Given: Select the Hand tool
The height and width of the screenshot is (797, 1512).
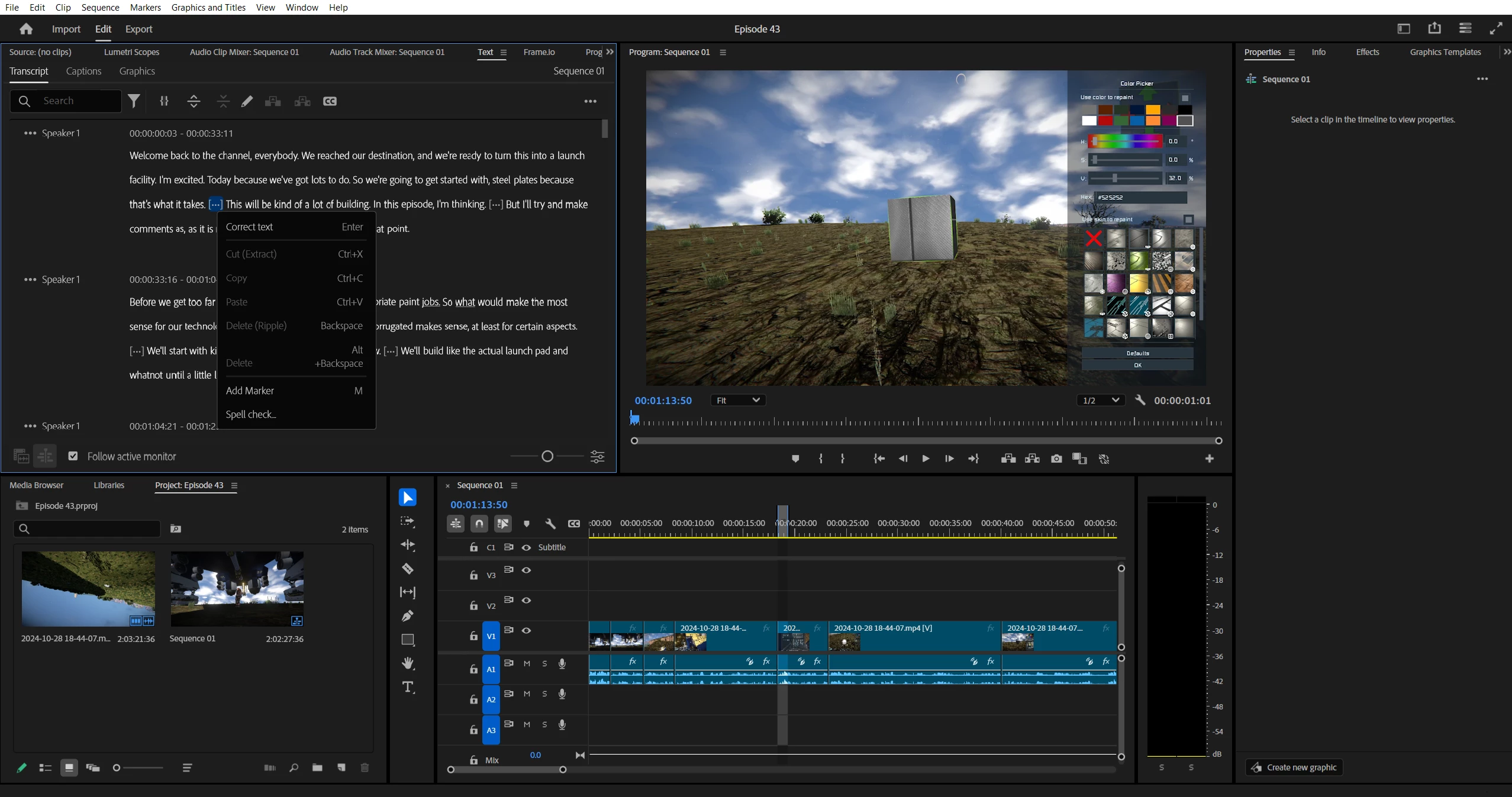Looking at the screenshot, I should [408, 663].
